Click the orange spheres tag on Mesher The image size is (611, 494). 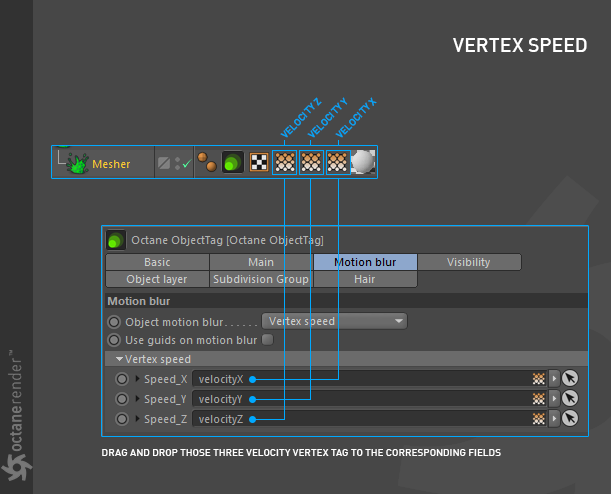[x=207, y=162]
